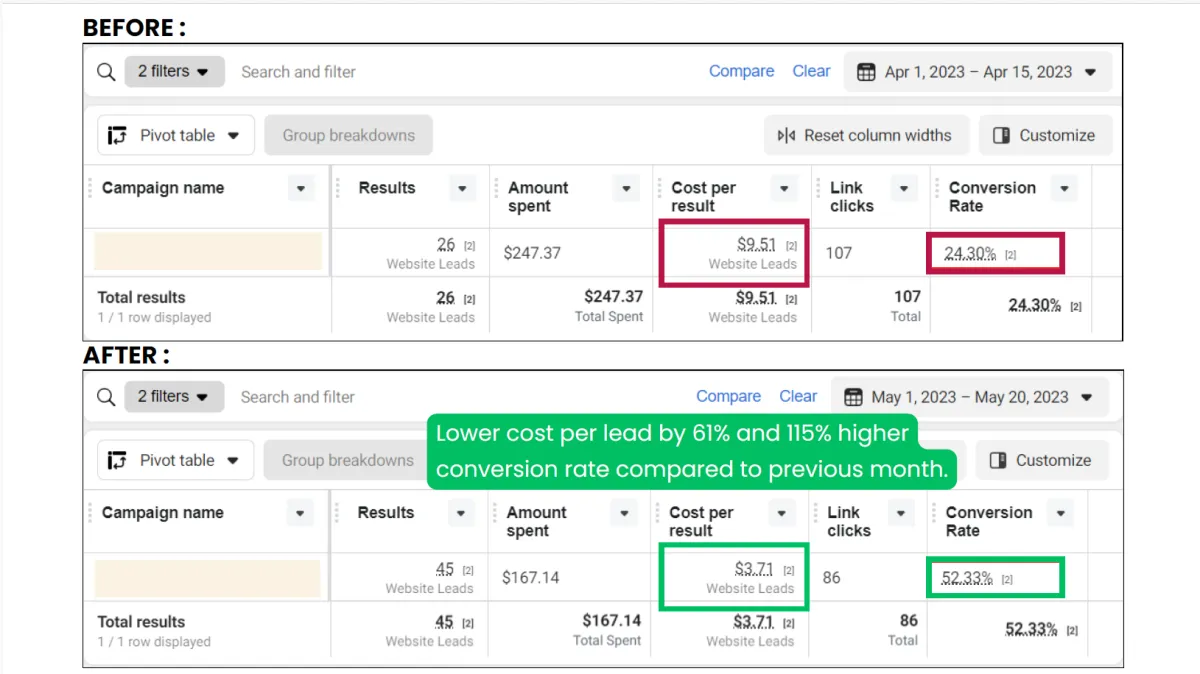Click $9.51 cost per result value
This screenshot has width=1200, height=674.
coord(756,244)
